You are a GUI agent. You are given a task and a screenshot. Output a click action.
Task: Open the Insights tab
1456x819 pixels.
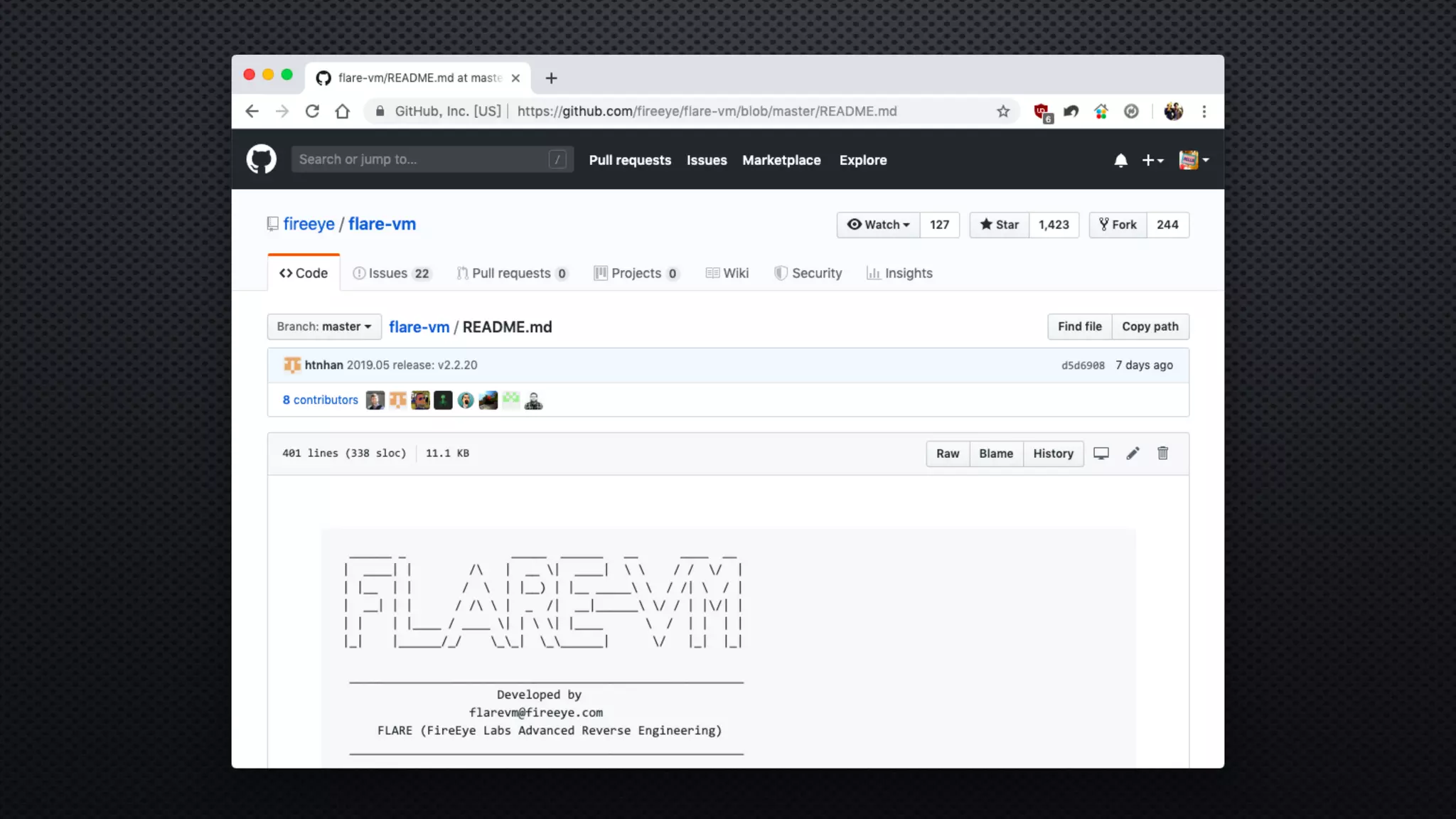coord(899,274)
